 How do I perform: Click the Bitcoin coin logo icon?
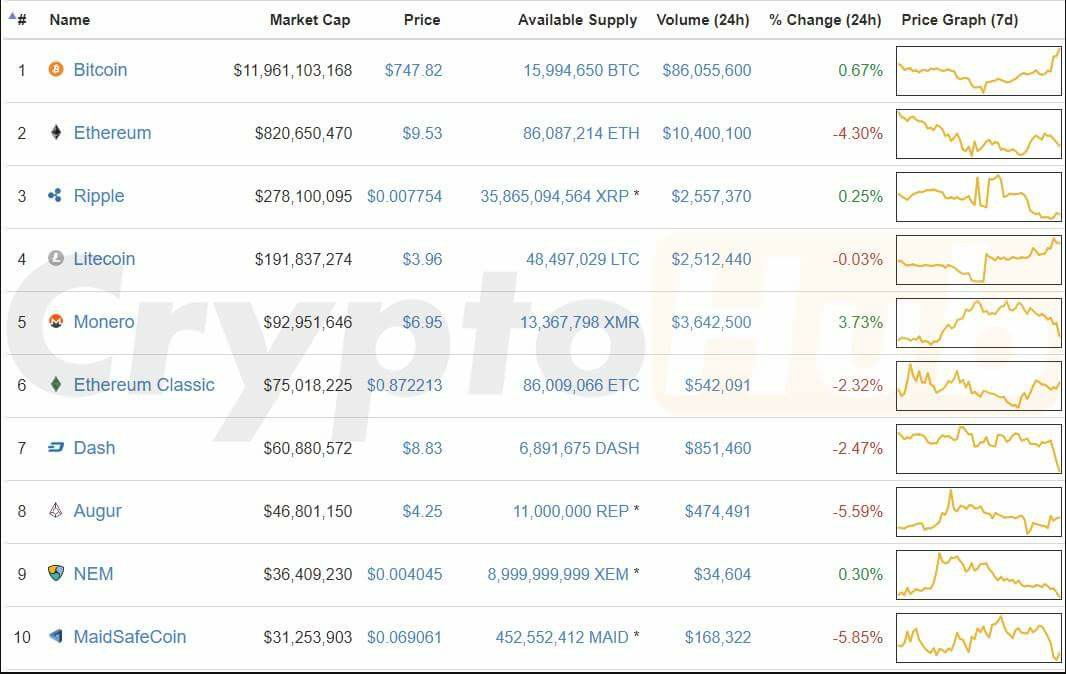pos(56,69)
